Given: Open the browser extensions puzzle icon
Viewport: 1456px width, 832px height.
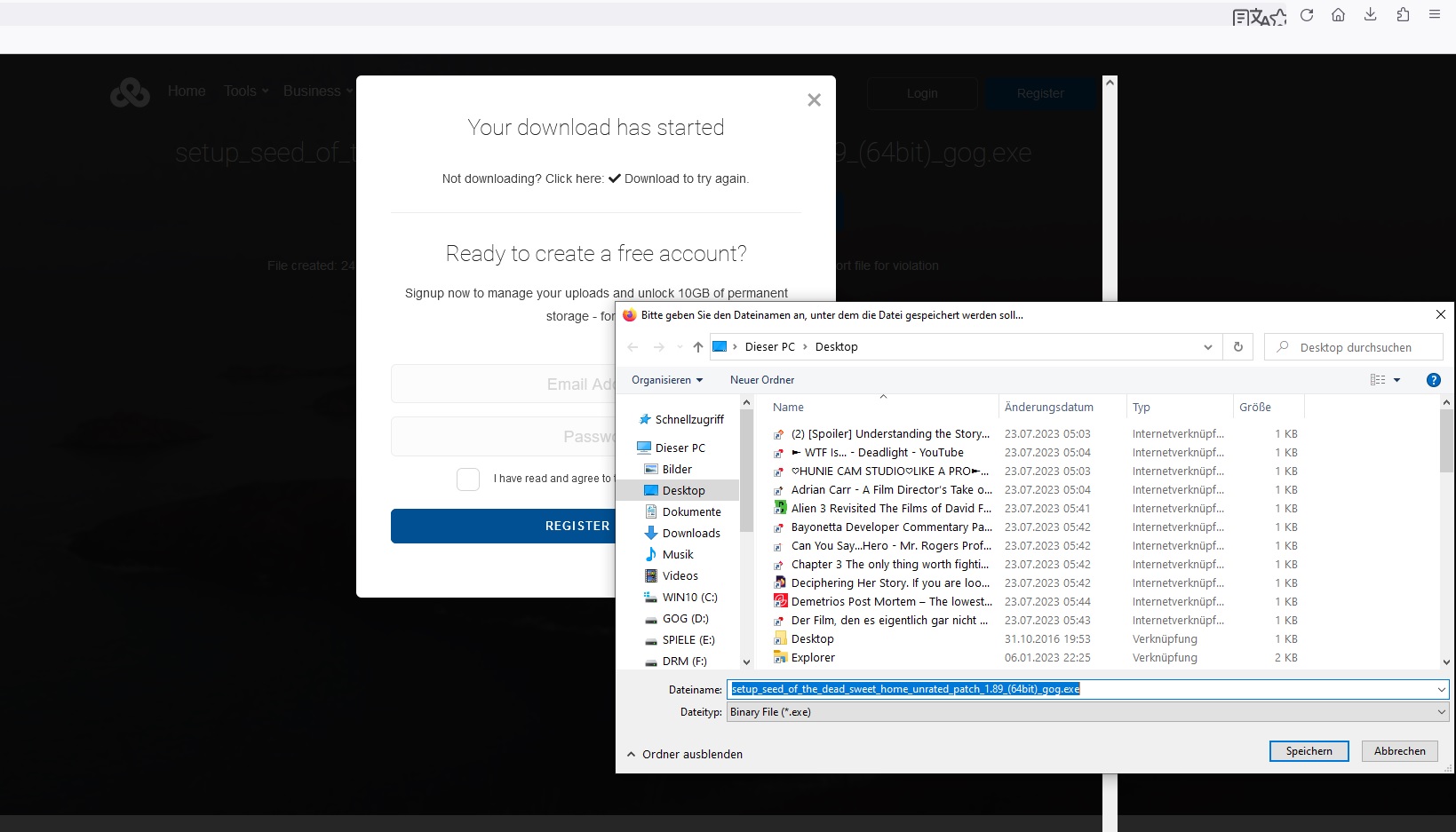Looking at the screenshot, I should 1403,15.
